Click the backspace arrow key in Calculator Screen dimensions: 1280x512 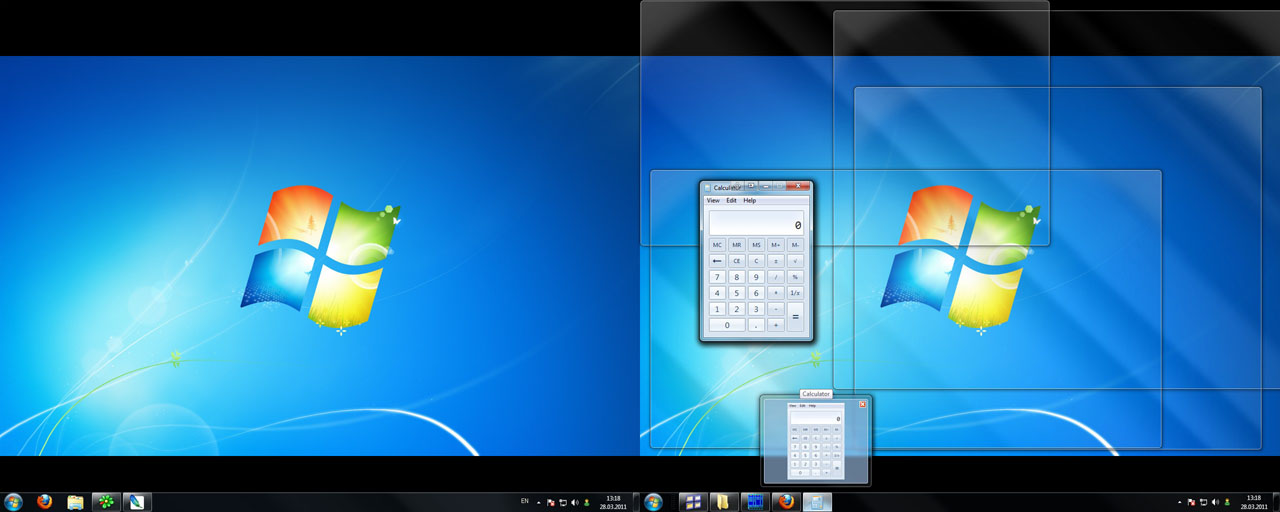[717, 261]
